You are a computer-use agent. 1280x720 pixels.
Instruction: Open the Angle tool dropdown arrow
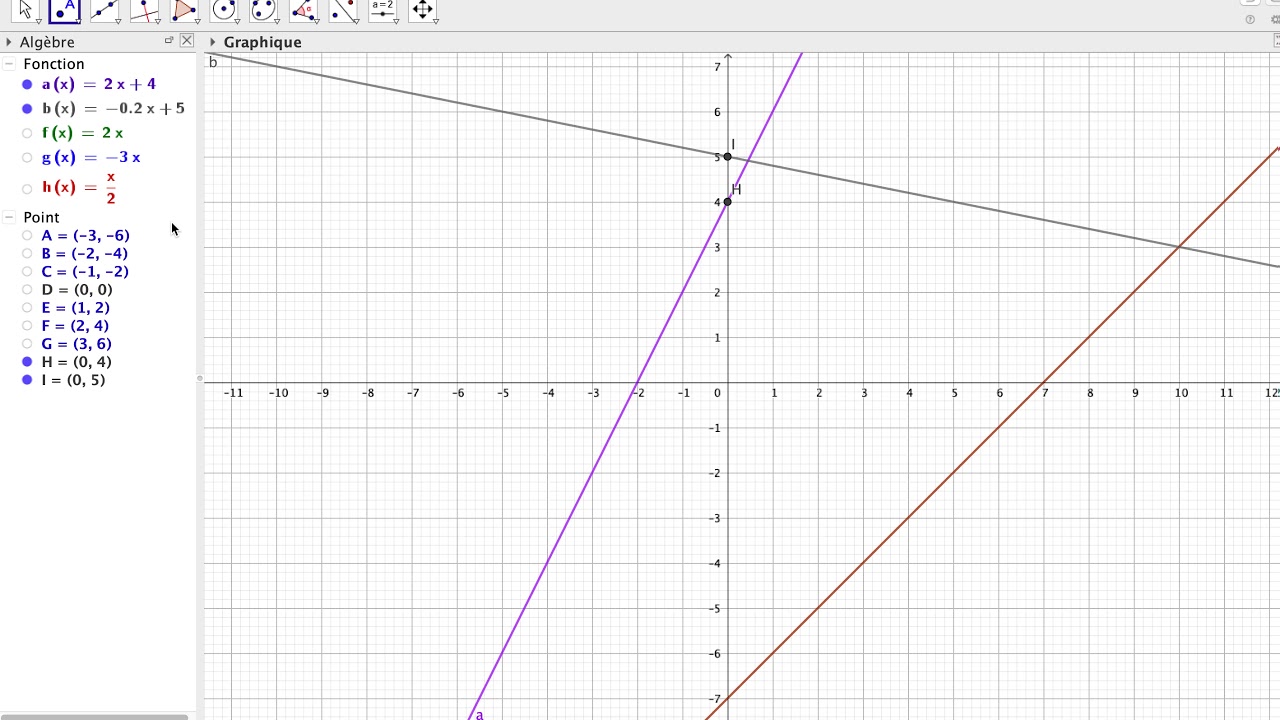click(x=316, y=21)
